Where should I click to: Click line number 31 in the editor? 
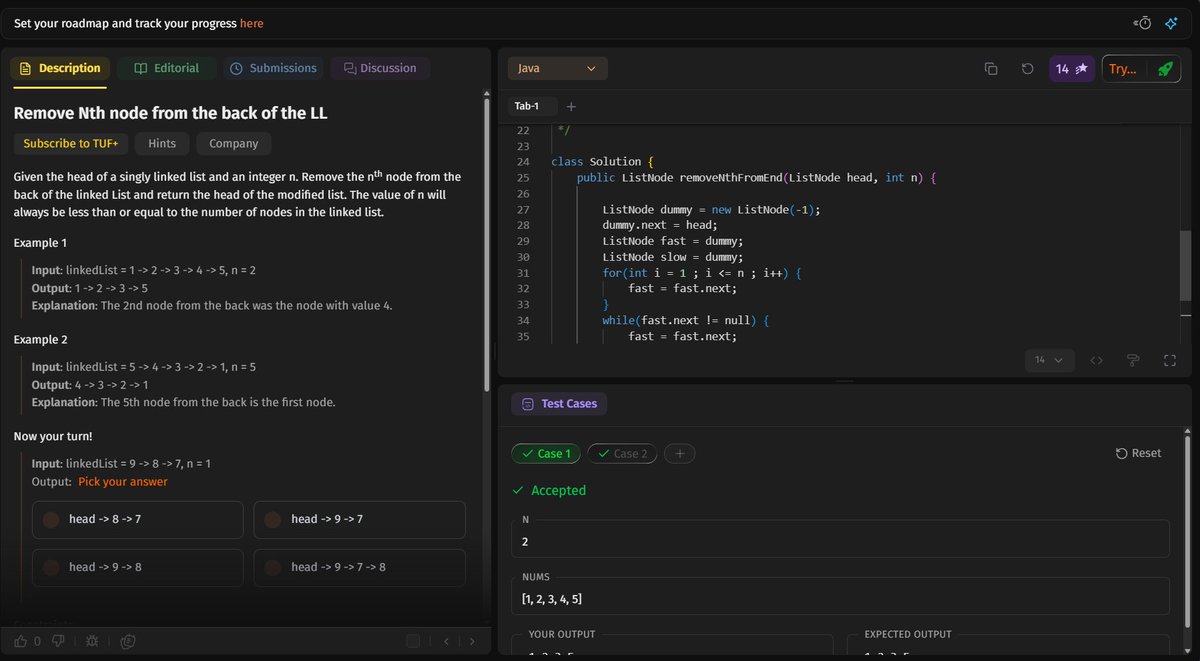(523, 274)
